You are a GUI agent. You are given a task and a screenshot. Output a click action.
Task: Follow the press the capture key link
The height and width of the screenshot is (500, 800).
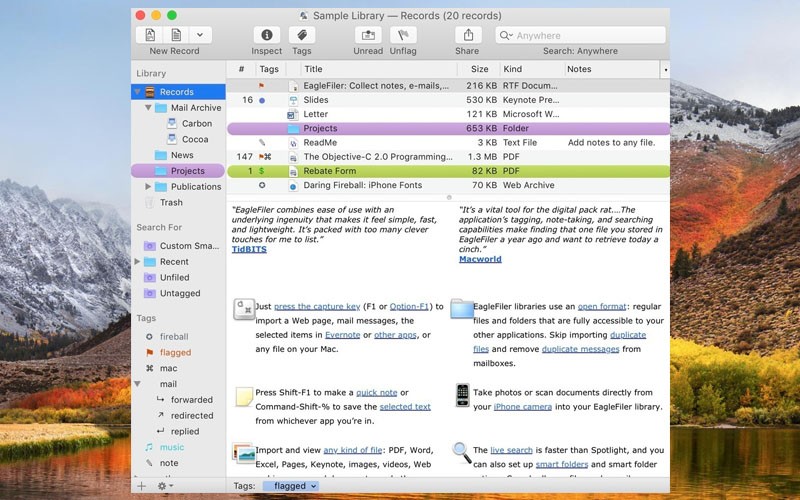pyautogui.click(x=317, y=307)
